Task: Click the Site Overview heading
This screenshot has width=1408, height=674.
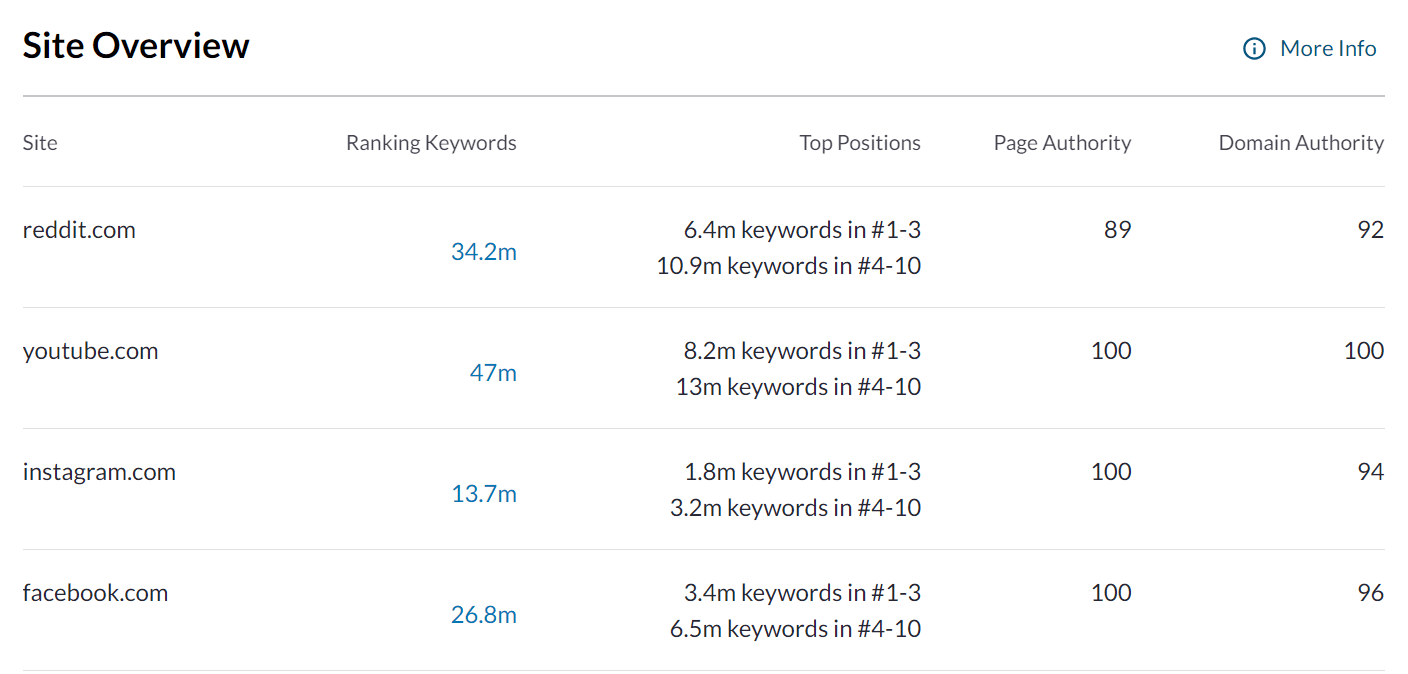Action: [x=136, y=45]
